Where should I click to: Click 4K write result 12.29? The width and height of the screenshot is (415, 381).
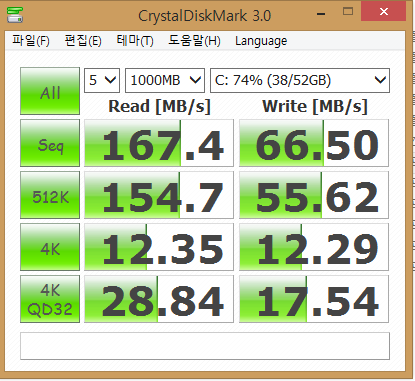click(x=314, y=247)
